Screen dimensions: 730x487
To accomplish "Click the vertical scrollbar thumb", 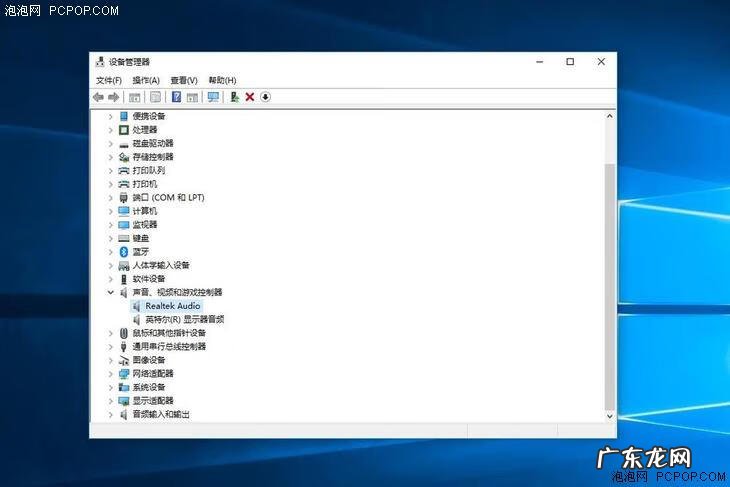I will (x=609, y=286).
